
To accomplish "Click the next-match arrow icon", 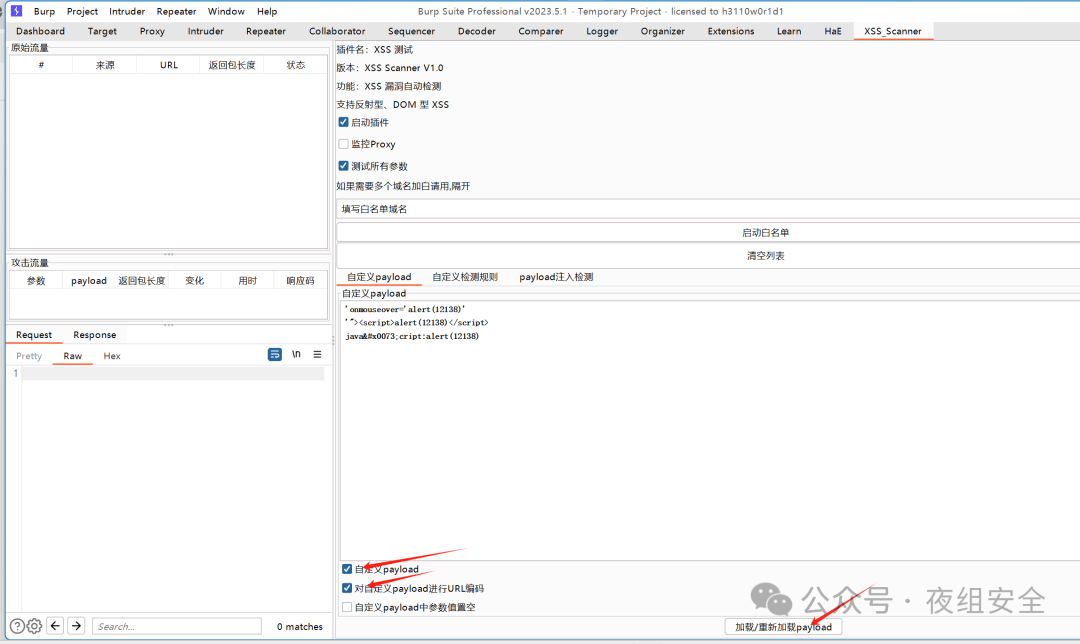I will 76,625.
